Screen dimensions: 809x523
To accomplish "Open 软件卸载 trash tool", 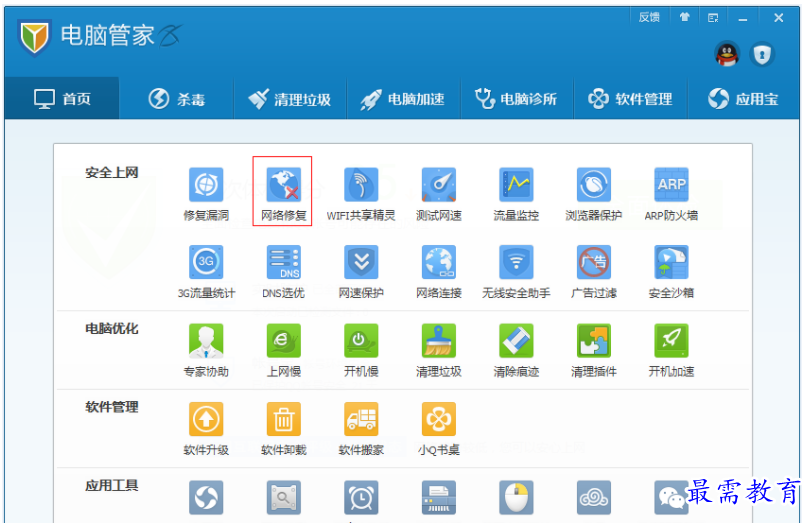I will (283, 429).
